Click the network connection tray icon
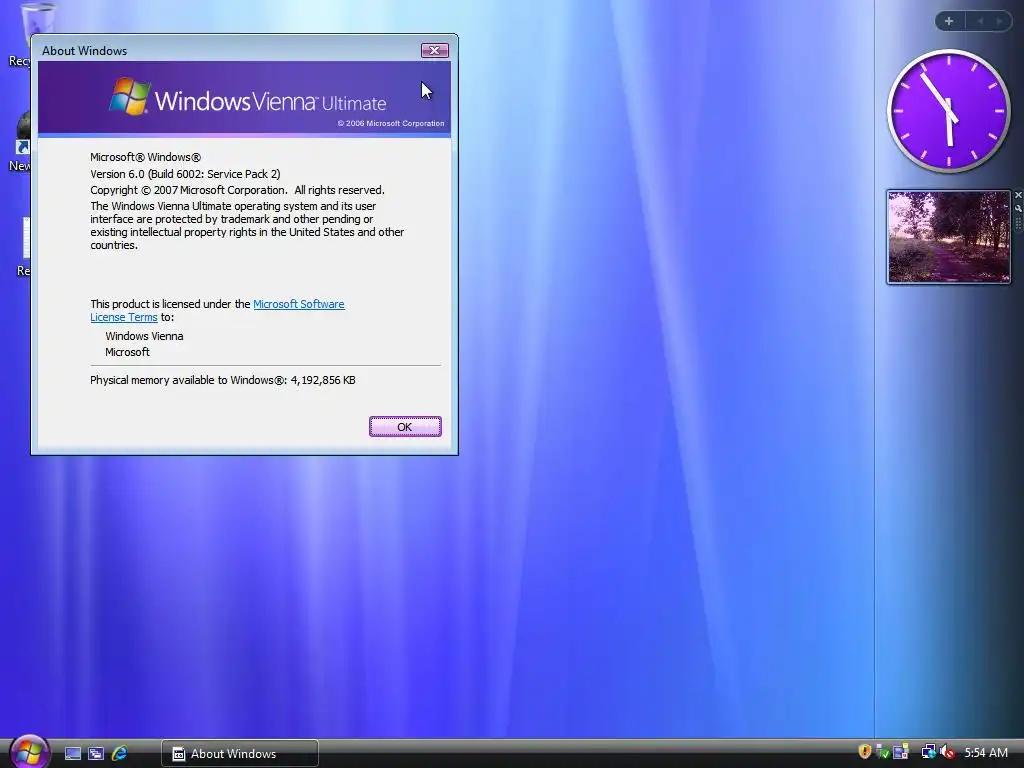This screenshot has width=1024, height=768. click(x=928, y=752)
